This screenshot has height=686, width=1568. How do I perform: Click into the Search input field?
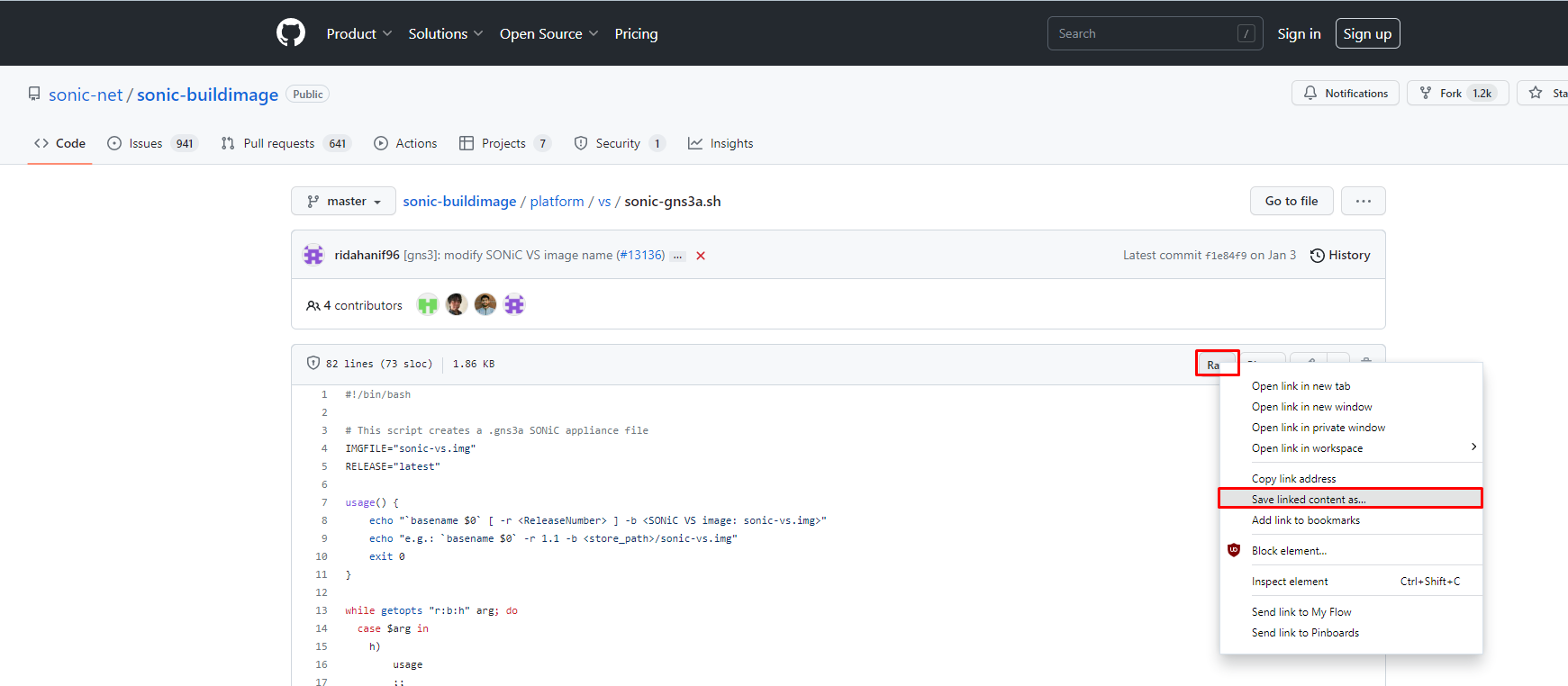click(1144, 33)
